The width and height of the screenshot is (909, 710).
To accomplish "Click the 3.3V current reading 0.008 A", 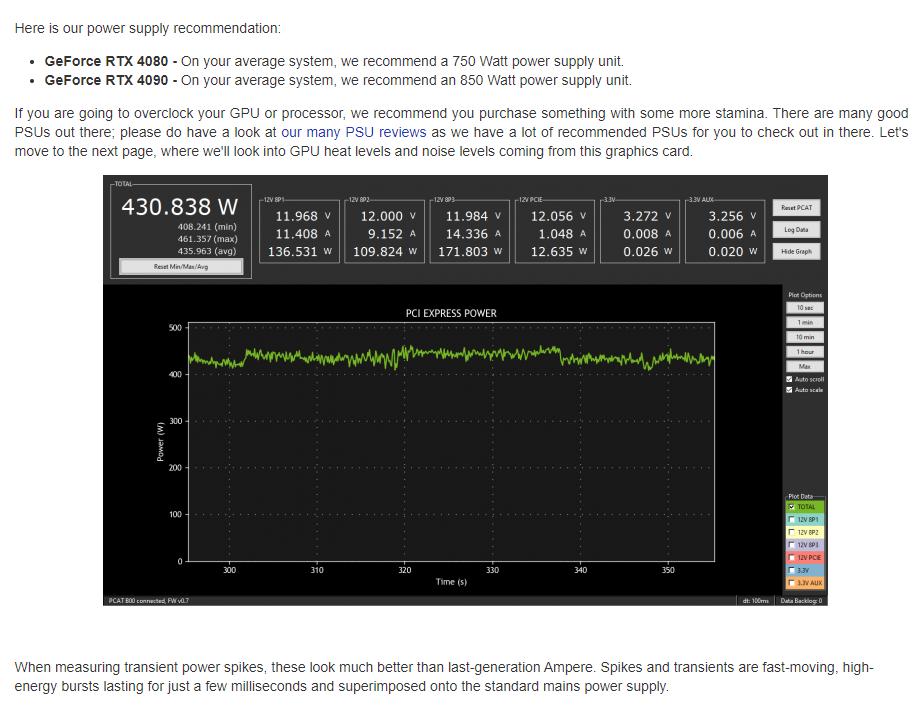I will click(x=646, y=234).
